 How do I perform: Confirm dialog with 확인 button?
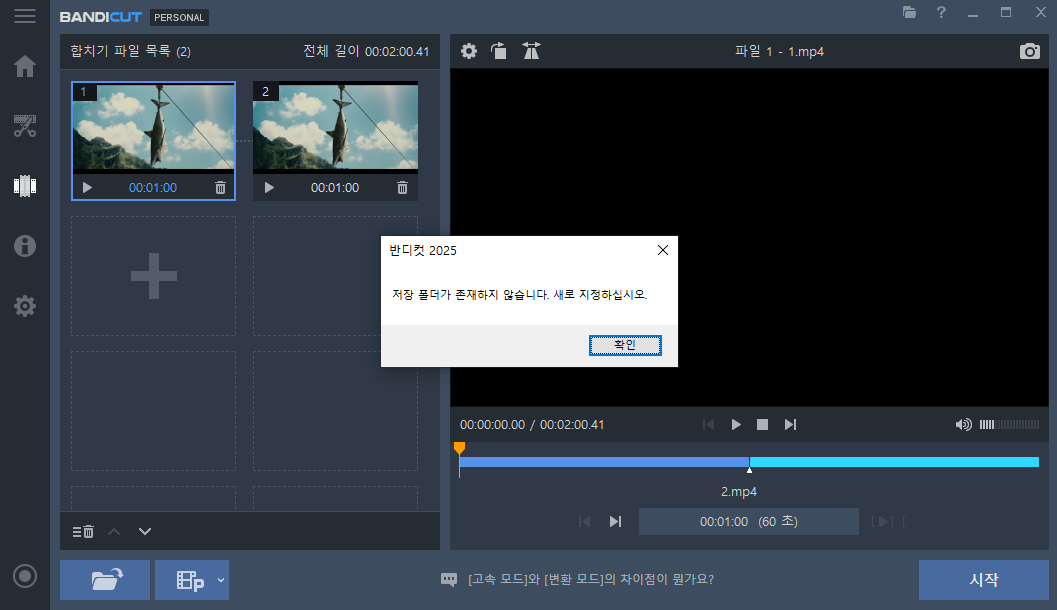point(625,345)
